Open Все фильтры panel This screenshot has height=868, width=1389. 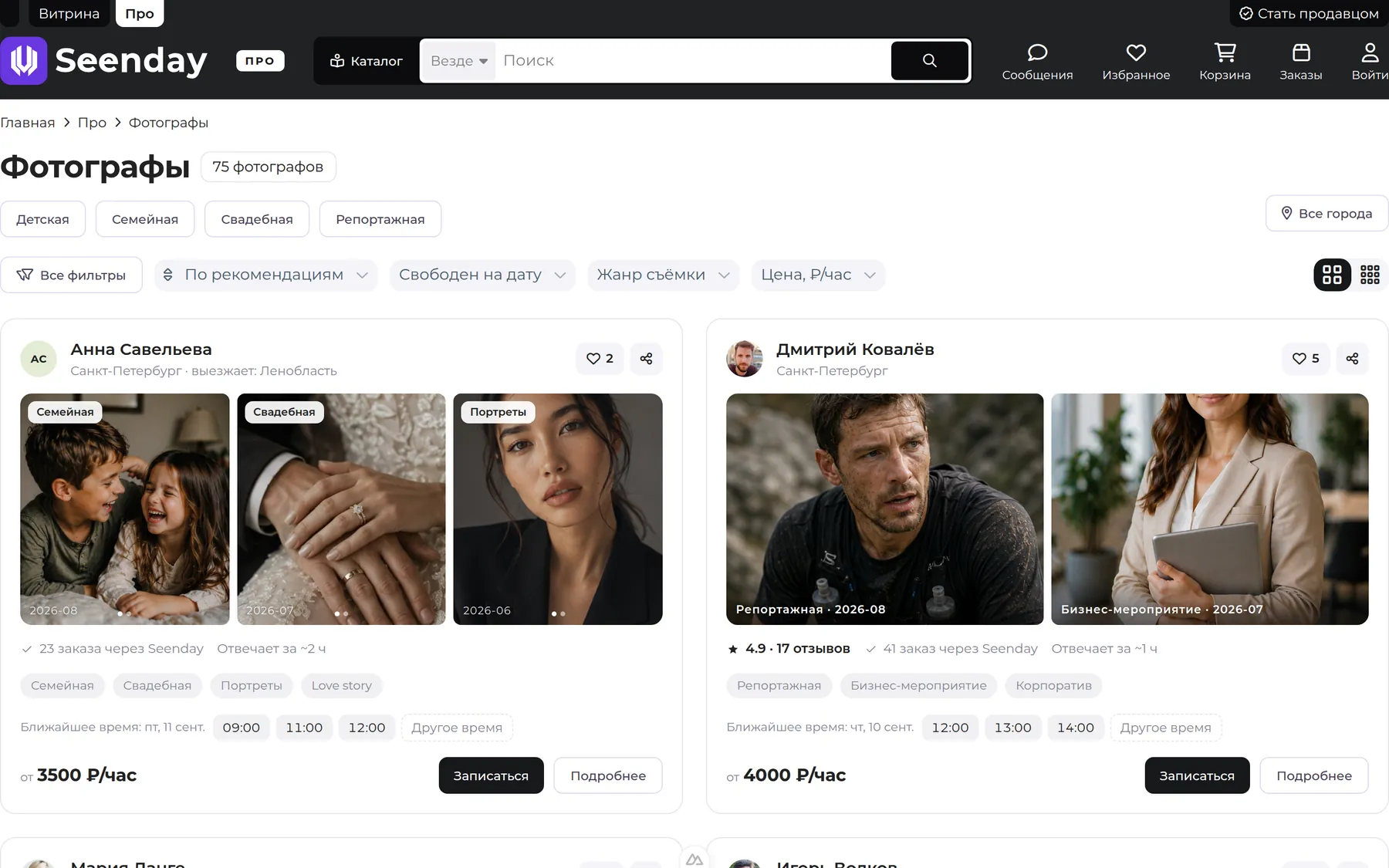[71, 275]
